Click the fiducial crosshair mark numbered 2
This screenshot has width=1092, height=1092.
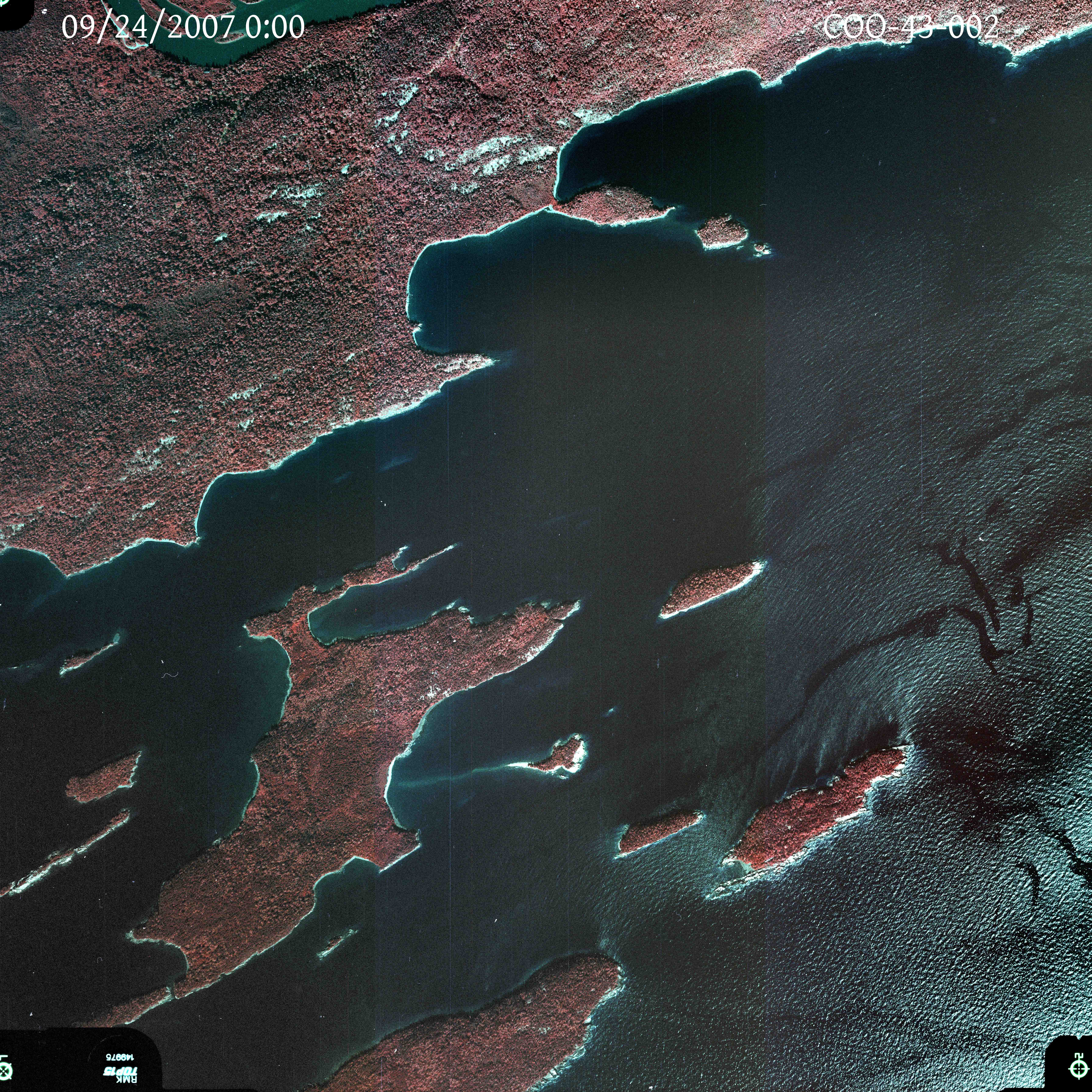[x=1079, y=1069]
